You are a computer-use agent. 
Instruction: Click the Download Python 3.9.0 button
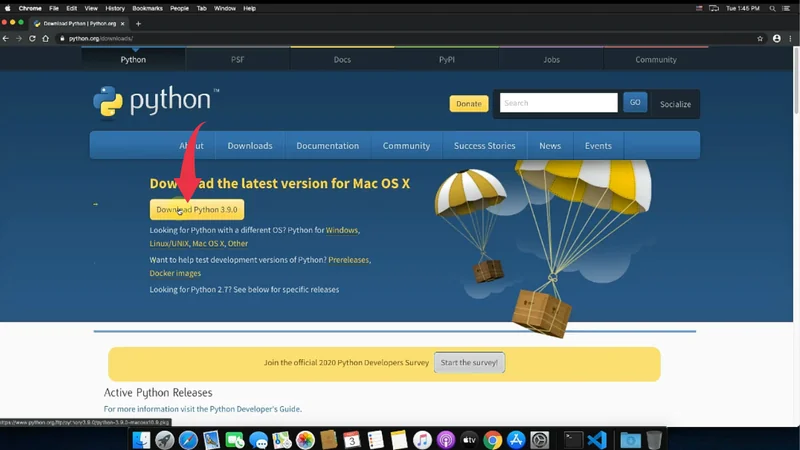pos(197,210)
